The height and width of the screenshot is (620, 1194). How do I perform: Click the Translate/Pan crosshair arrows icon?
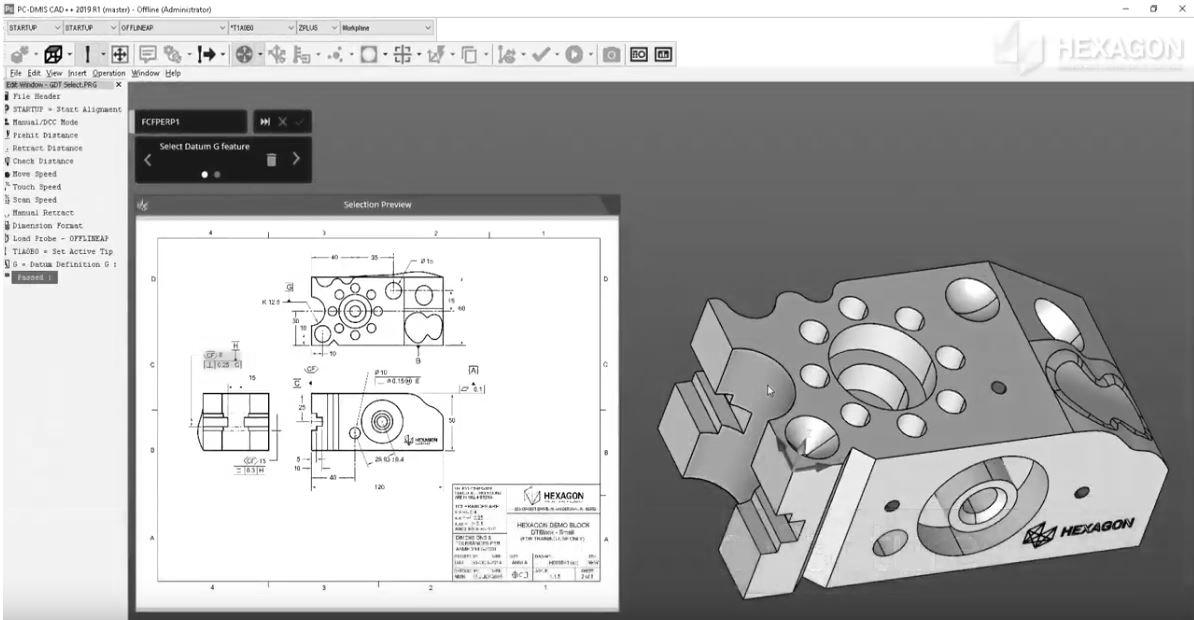[x=121, y=53]
